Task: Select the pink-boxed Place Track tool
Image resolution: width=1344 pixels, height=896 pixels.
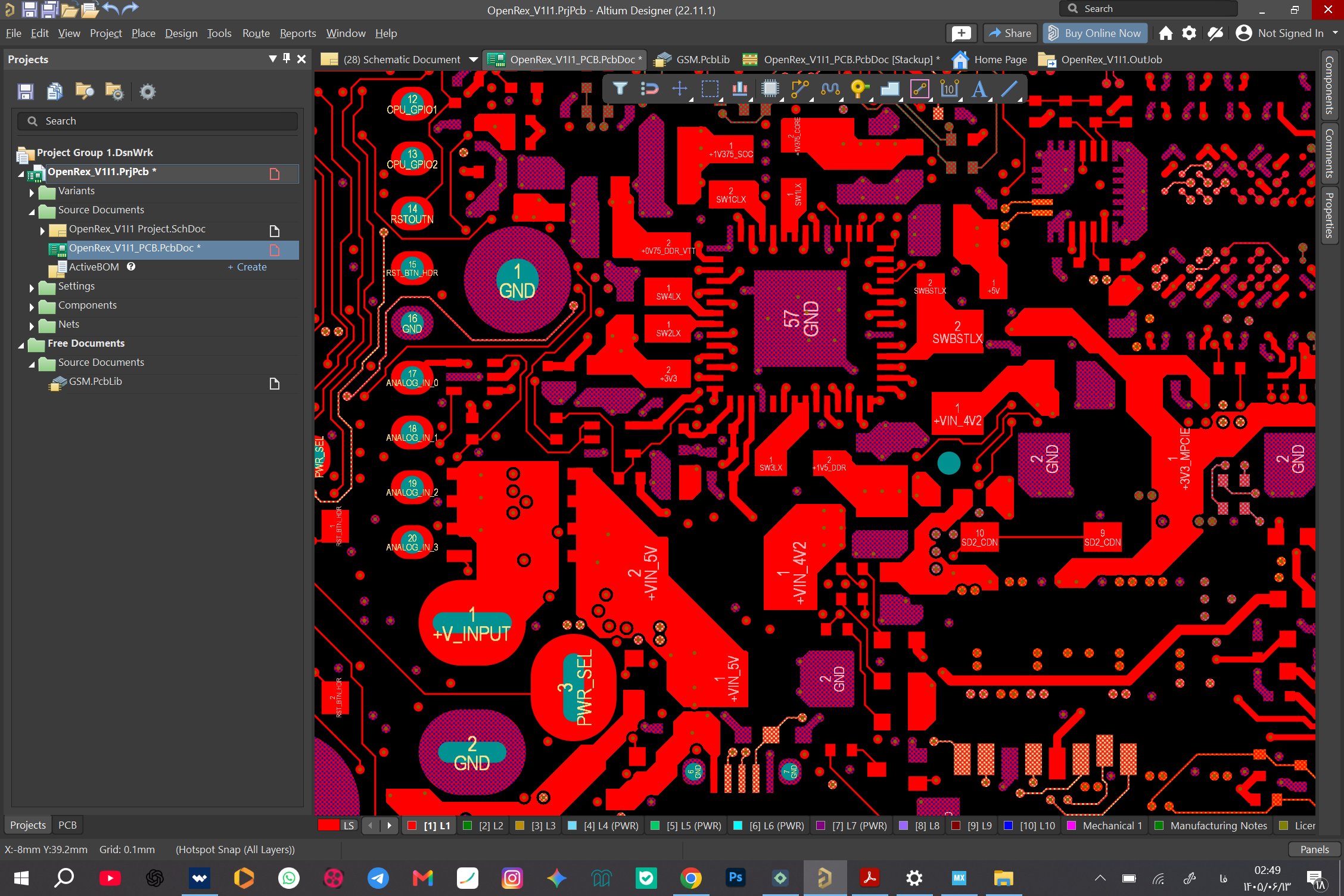Action: coord(920,89)
